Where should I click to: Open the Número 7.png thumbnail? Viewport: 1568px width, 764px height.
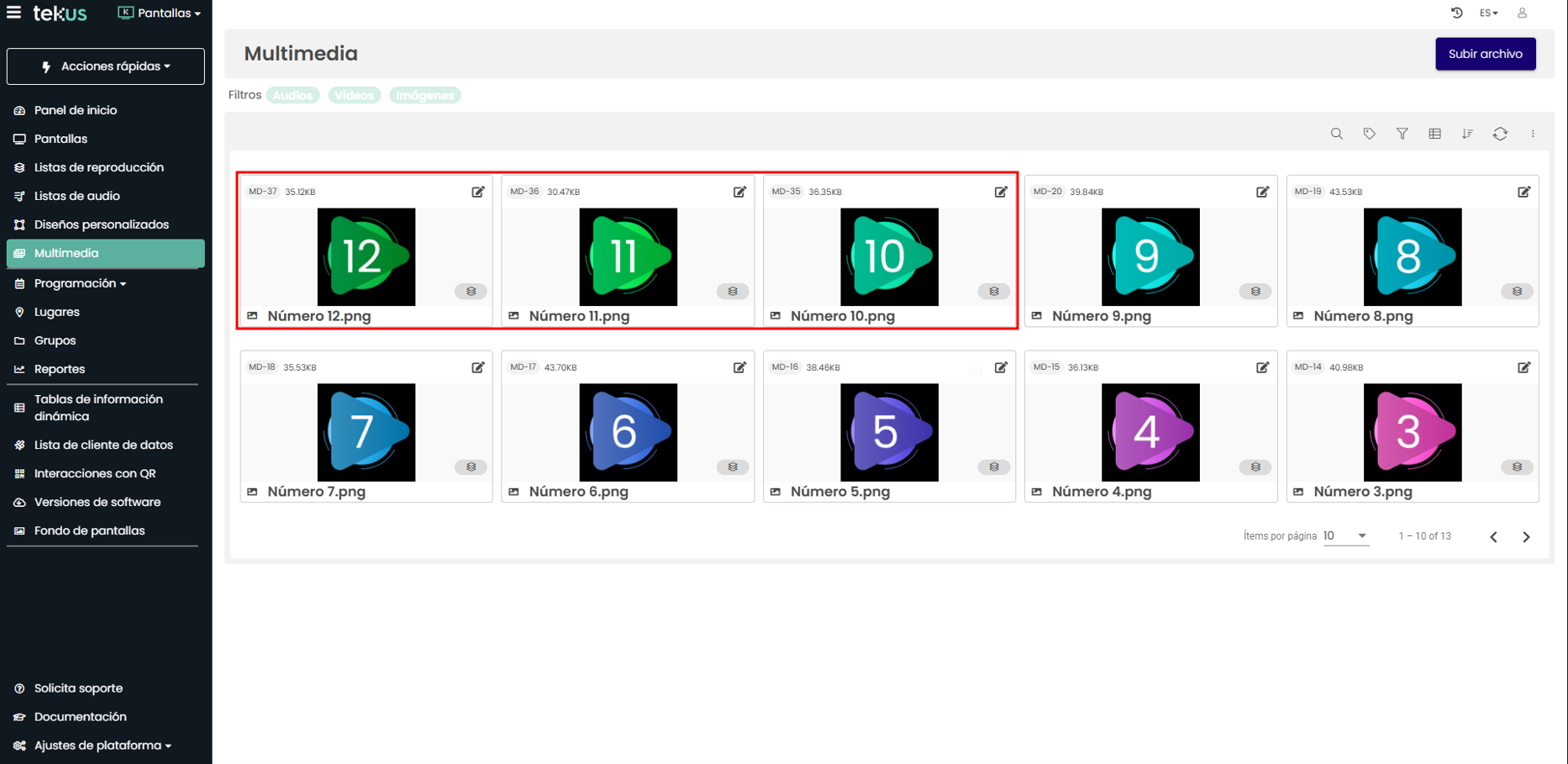pos(366,432)
